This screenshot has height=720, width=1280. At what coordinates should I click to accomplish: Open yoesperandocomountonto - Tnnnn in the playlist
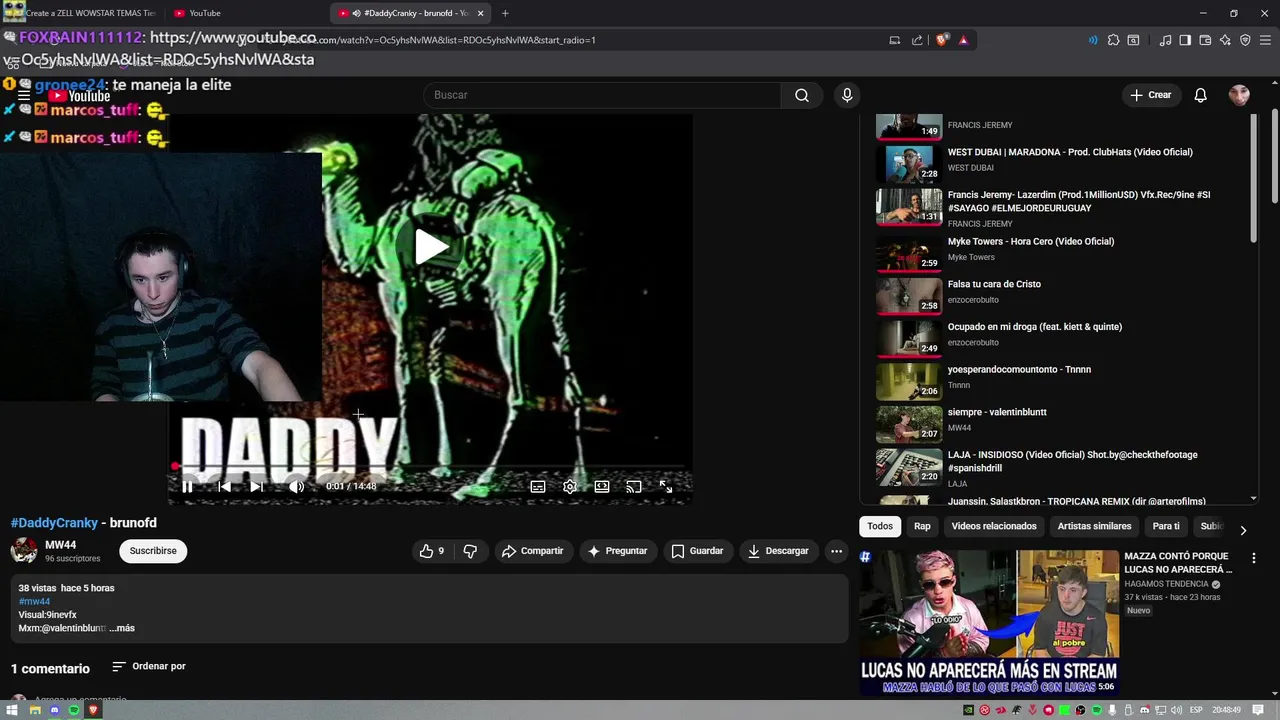pyautogui.click(x=1060, y=381)
